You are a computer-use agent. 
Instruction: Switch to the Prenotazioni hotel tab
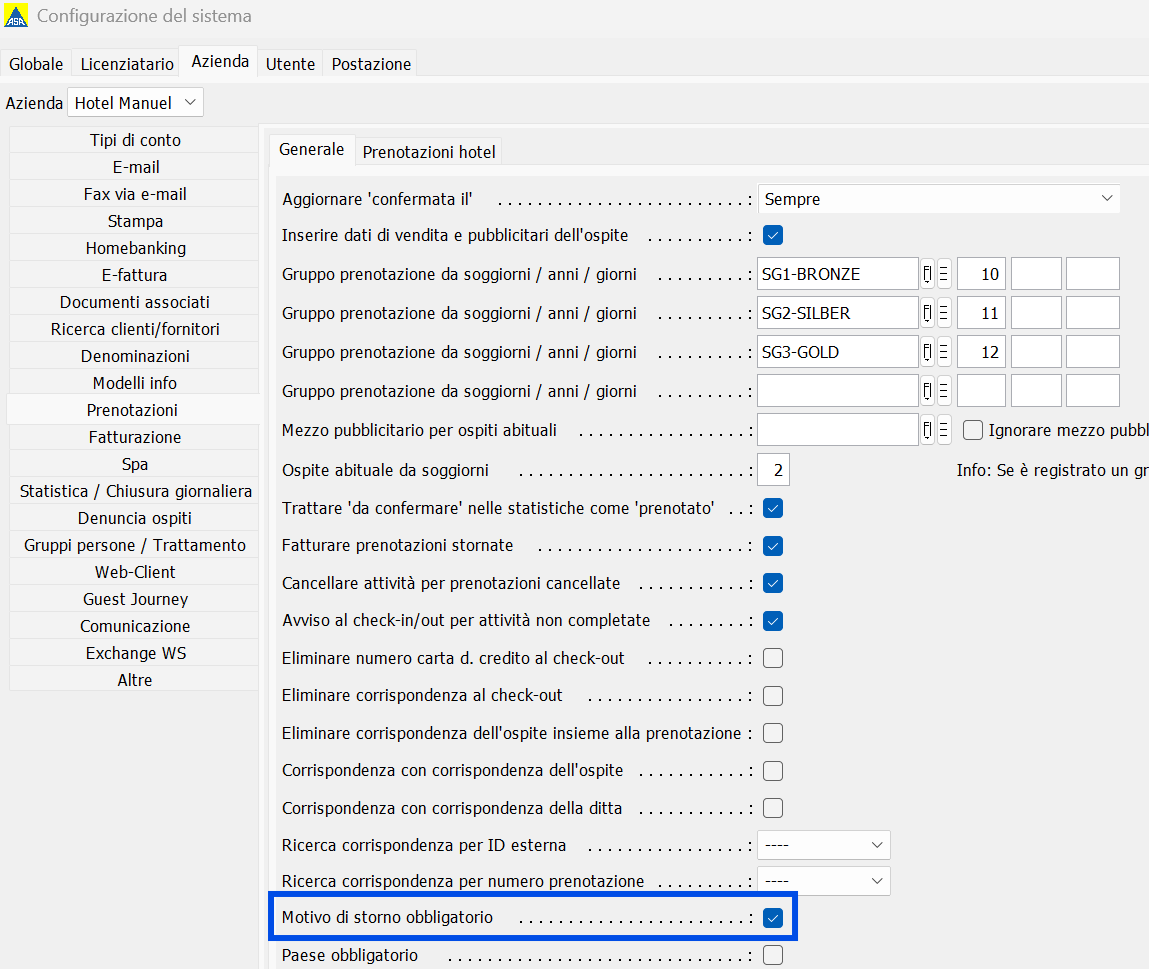click(428, 152)
